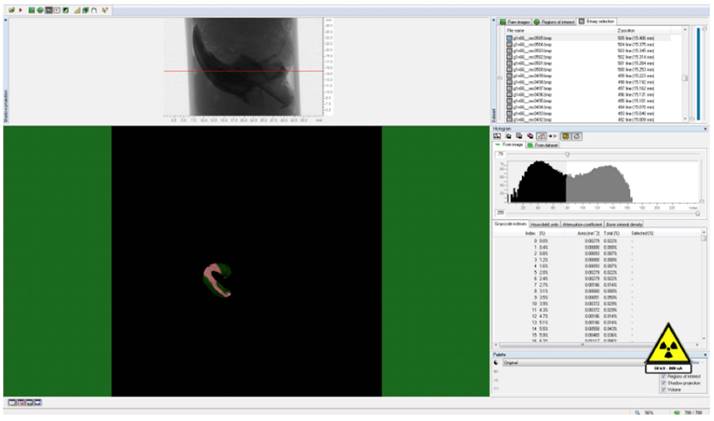Open the From image histogram tab
This screenshot has height=421, width=714.
click(510, 145)
